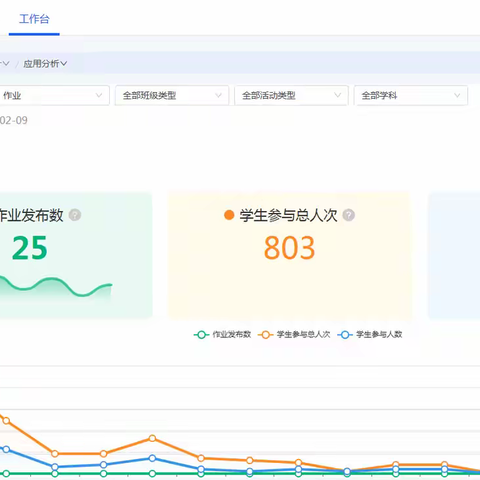Click the chevron arrow in 全部活动类型 box

click(x=338, y=95)
